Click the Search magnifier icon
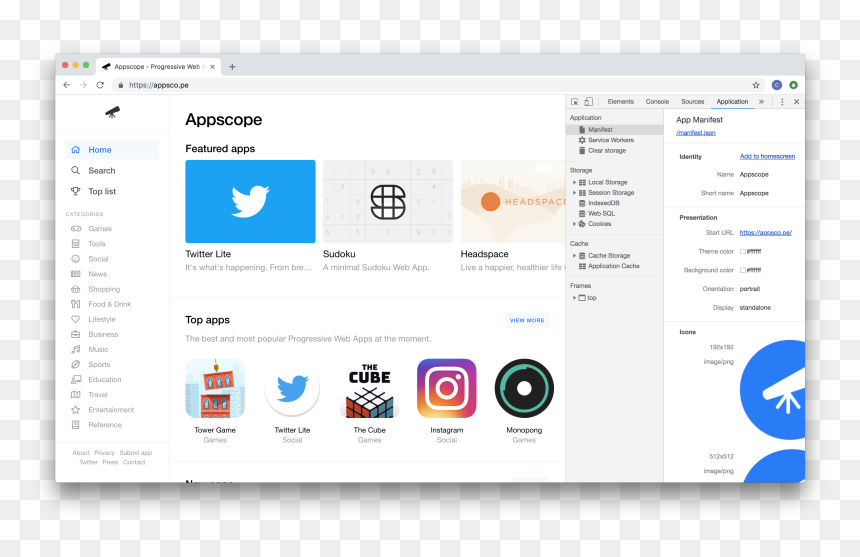 point(76,170)
